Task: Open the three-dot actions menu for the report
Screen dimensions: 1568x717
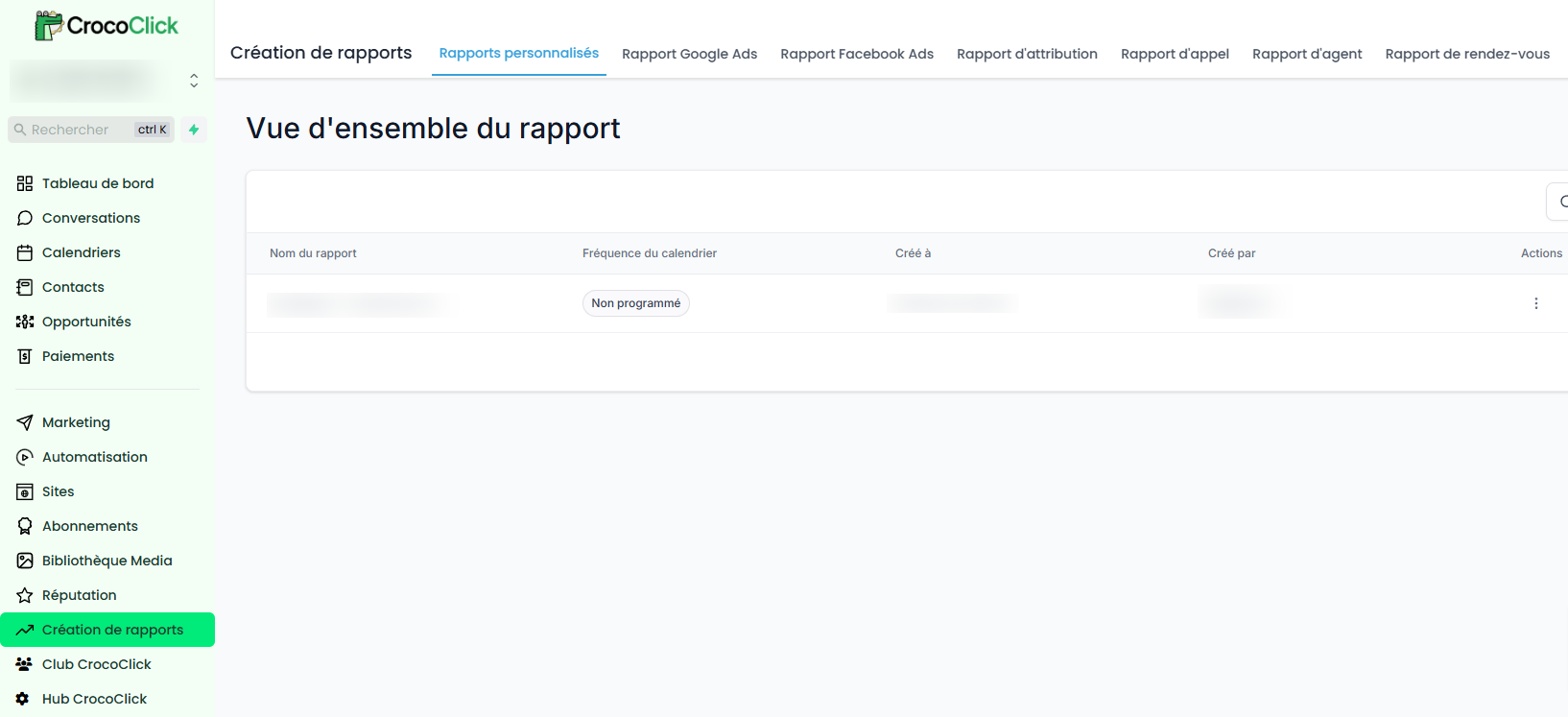Action: [1536, 303]
